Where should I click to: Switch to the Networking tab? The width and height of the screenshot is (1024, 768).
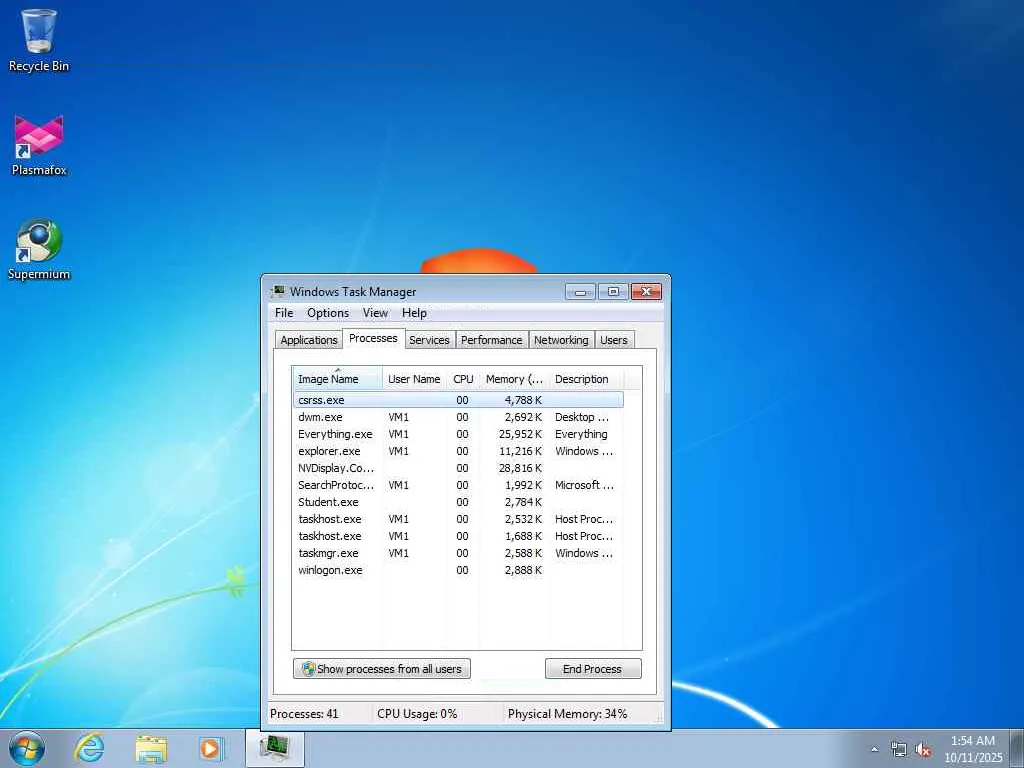(x=561, y=340)
